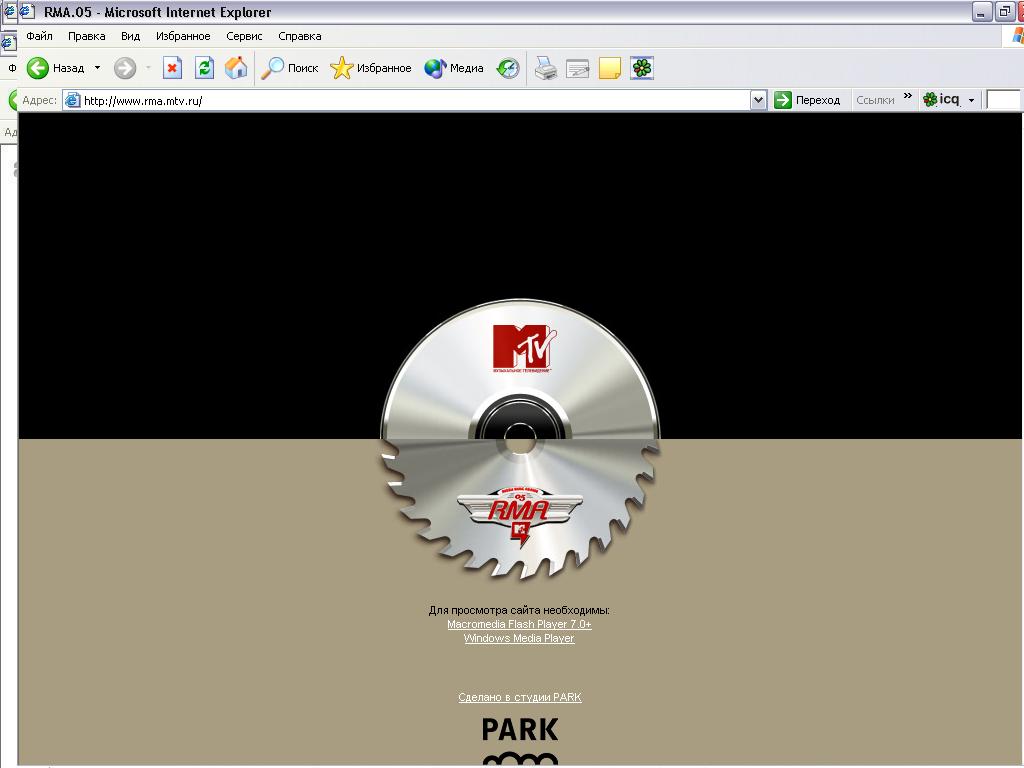Expand the address bar dropdown arrow
The image size is (1024, 768).
pyautogui.click(x=758, y=101)
